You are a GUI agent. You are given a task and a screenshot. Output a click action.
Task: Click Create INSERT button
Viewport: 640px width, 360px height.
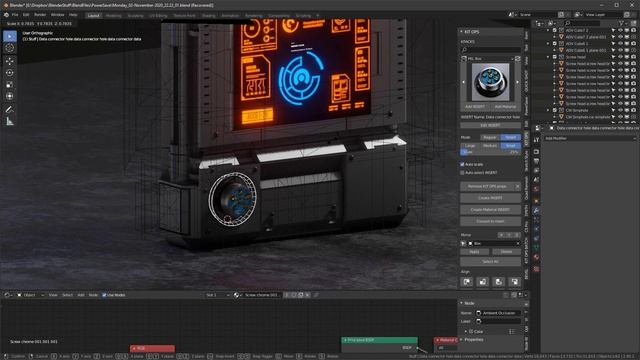click(491, 198)
